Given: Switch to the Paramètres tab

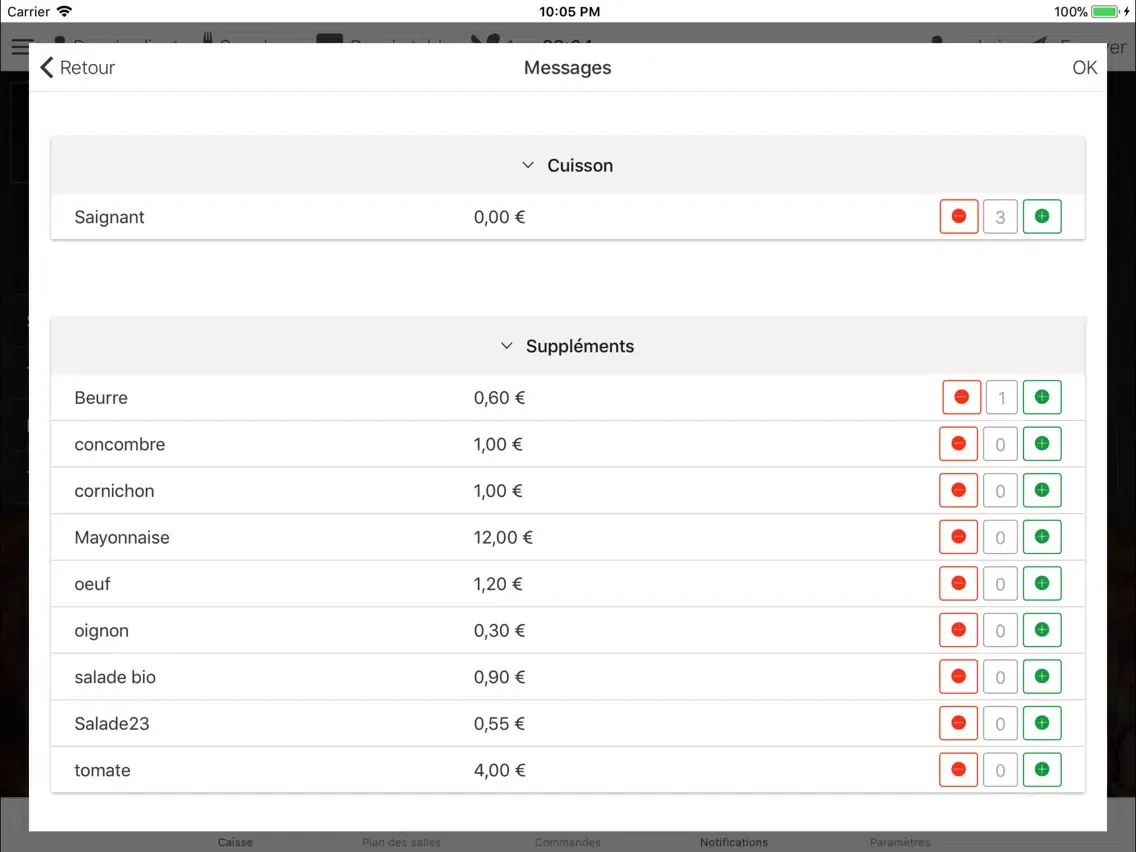Looking at the screenshot, I should (900, 842).
